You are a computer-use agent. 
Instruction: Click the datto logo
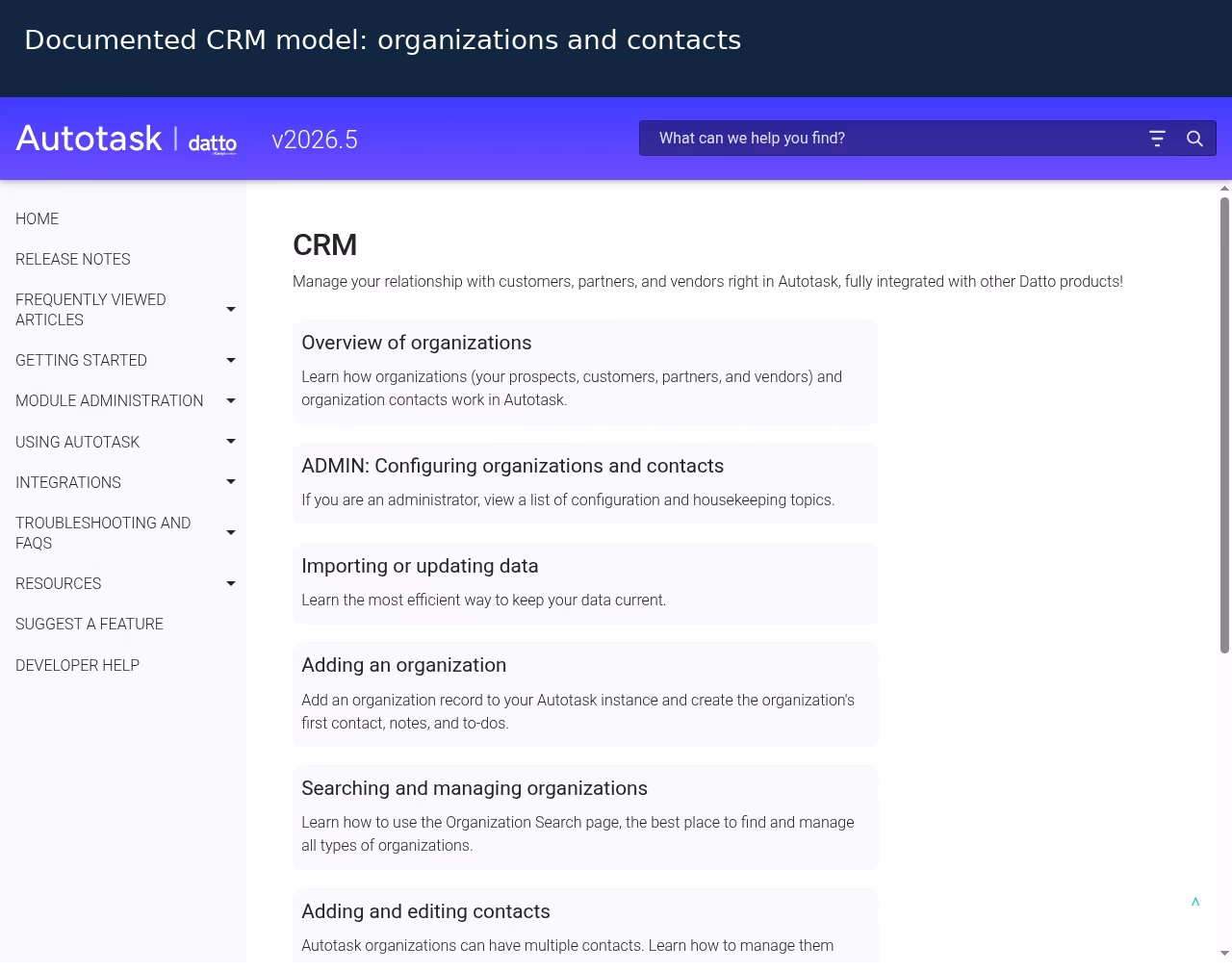pyautogui.click(x=213, y=143)
